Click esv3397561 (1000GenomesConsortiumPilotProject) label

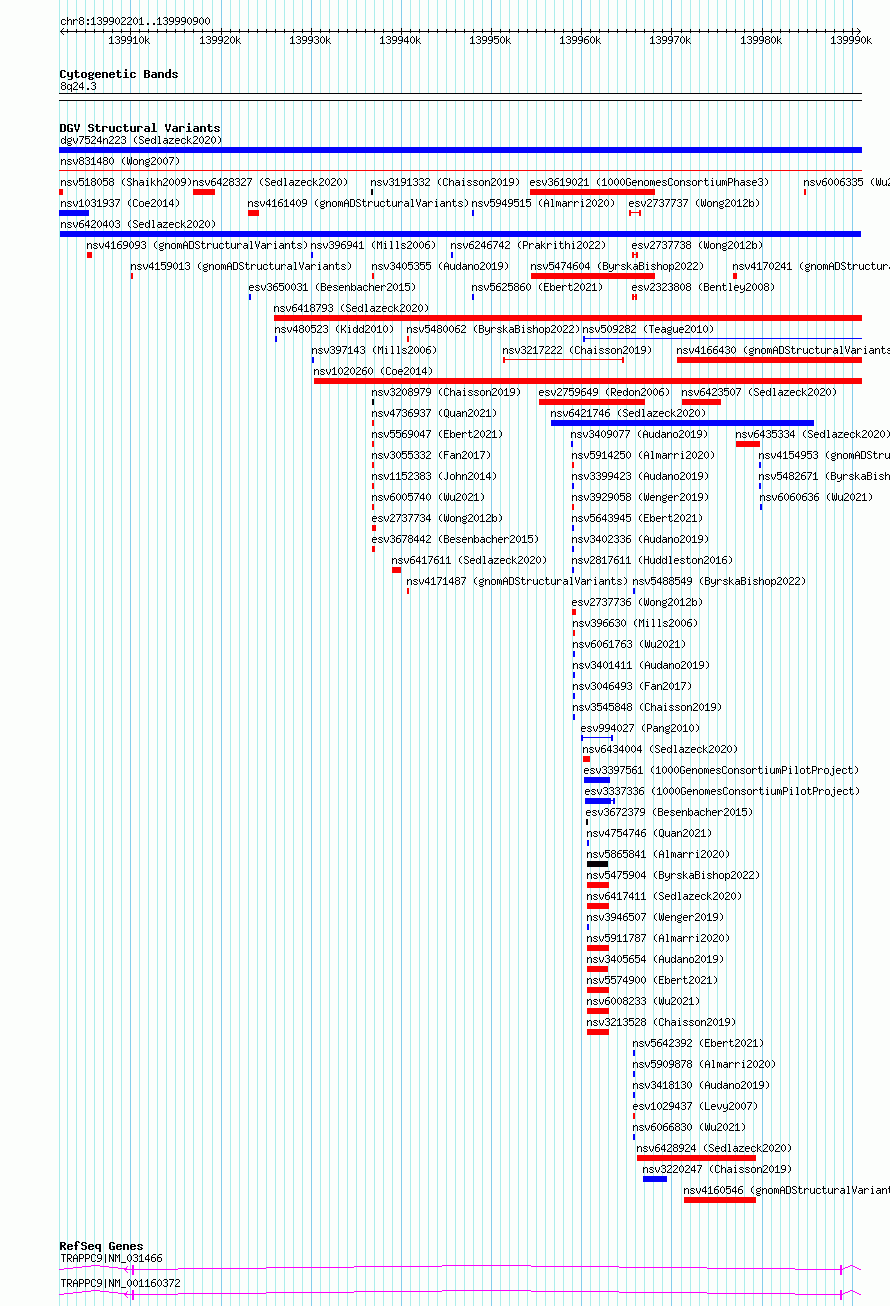(x=721, y=770)
